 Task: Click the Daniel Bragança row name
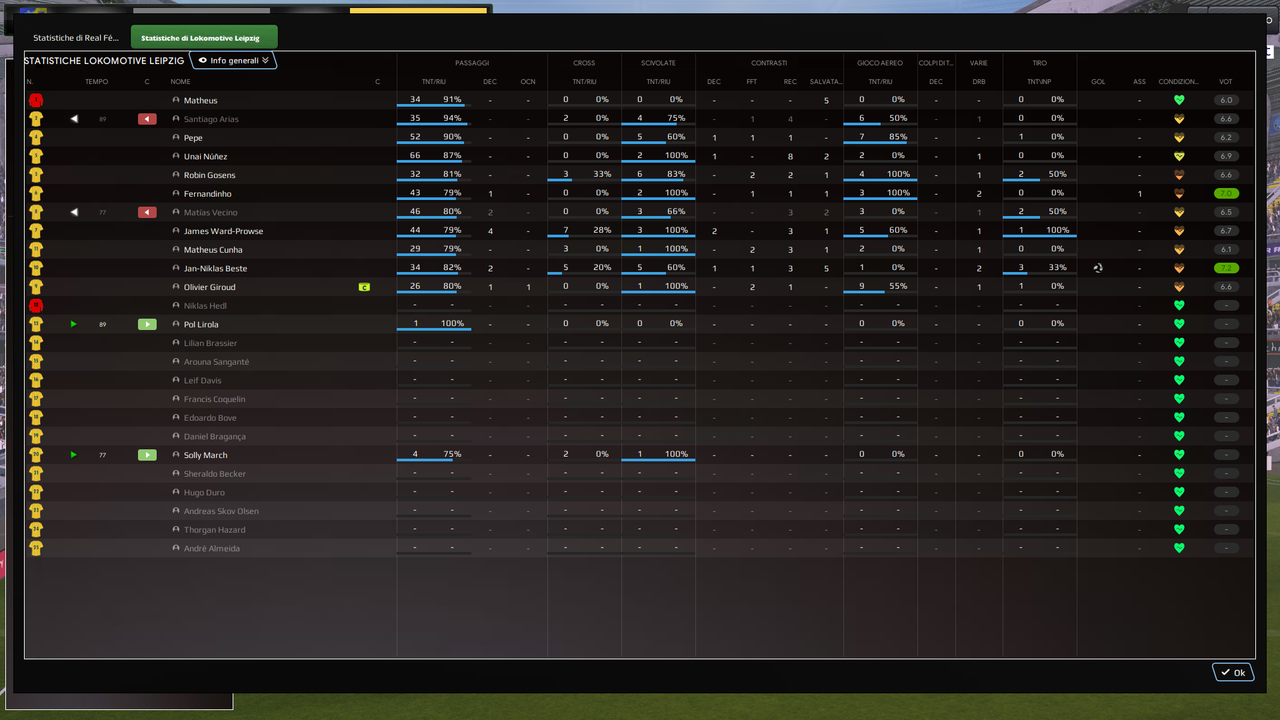pos(214,436)
